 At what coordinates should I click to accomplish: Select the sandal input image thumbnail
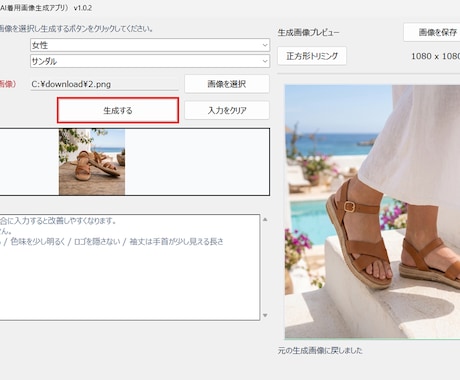[x=92, y=162]
